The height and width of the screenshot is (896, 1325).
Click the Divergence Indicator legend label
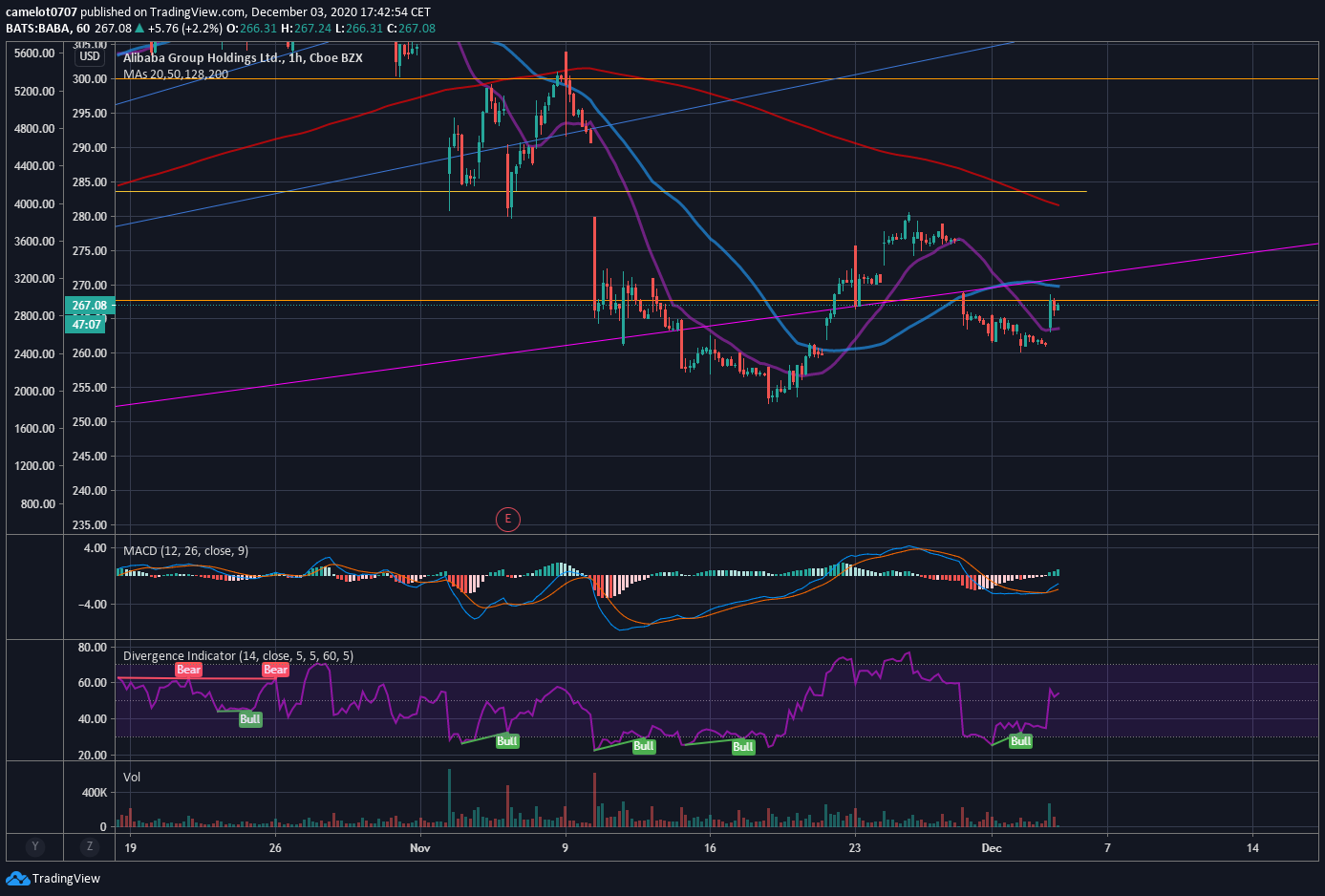[x=238, y=656]
